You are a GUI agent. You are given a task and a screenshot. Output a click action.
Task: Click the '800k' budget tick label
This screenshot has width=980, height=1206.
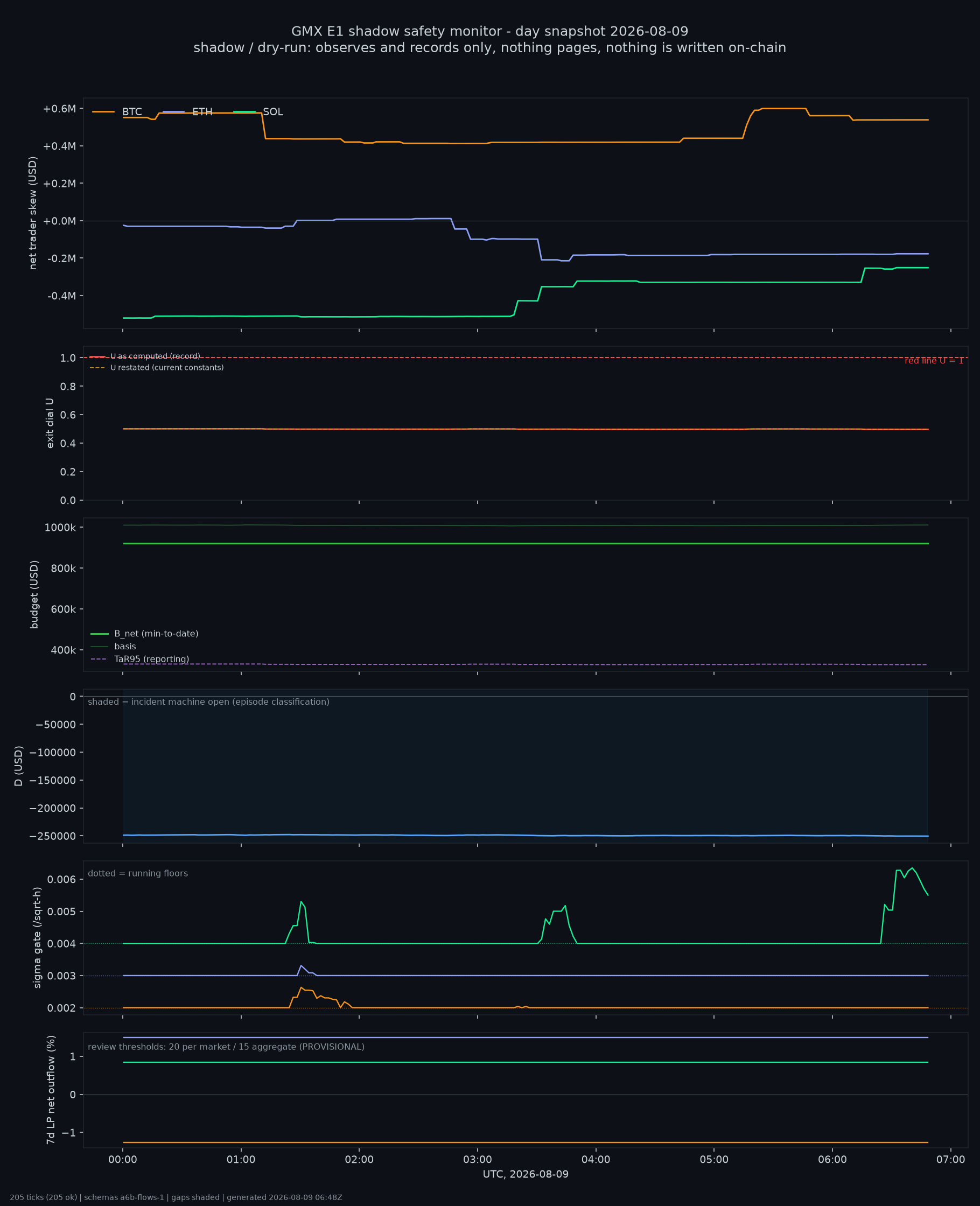pos(63,569)
